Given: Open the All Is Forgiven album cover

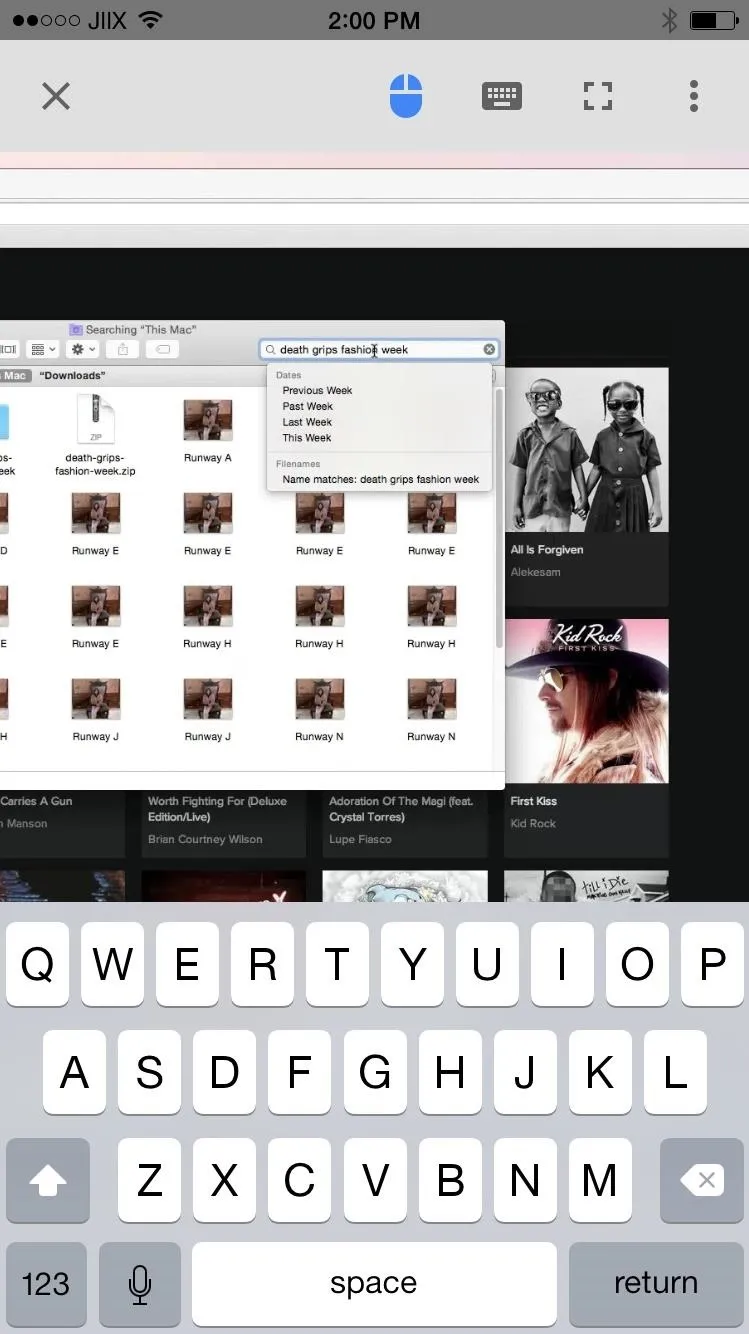Looking at the screenshot, I should coord(586,450).
